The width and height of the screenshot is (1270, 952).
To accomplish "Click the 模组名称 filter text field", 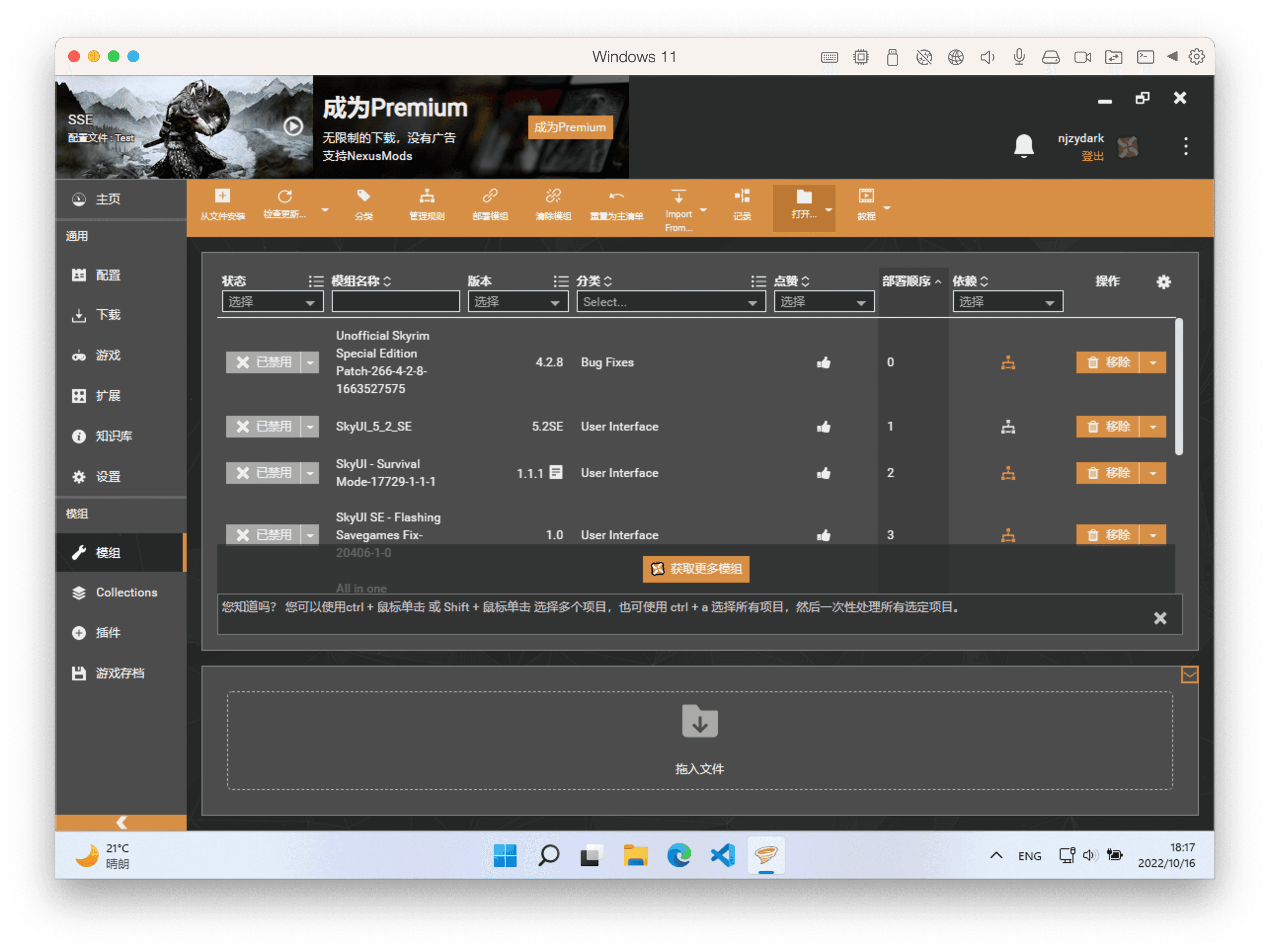I will (396, 302).
